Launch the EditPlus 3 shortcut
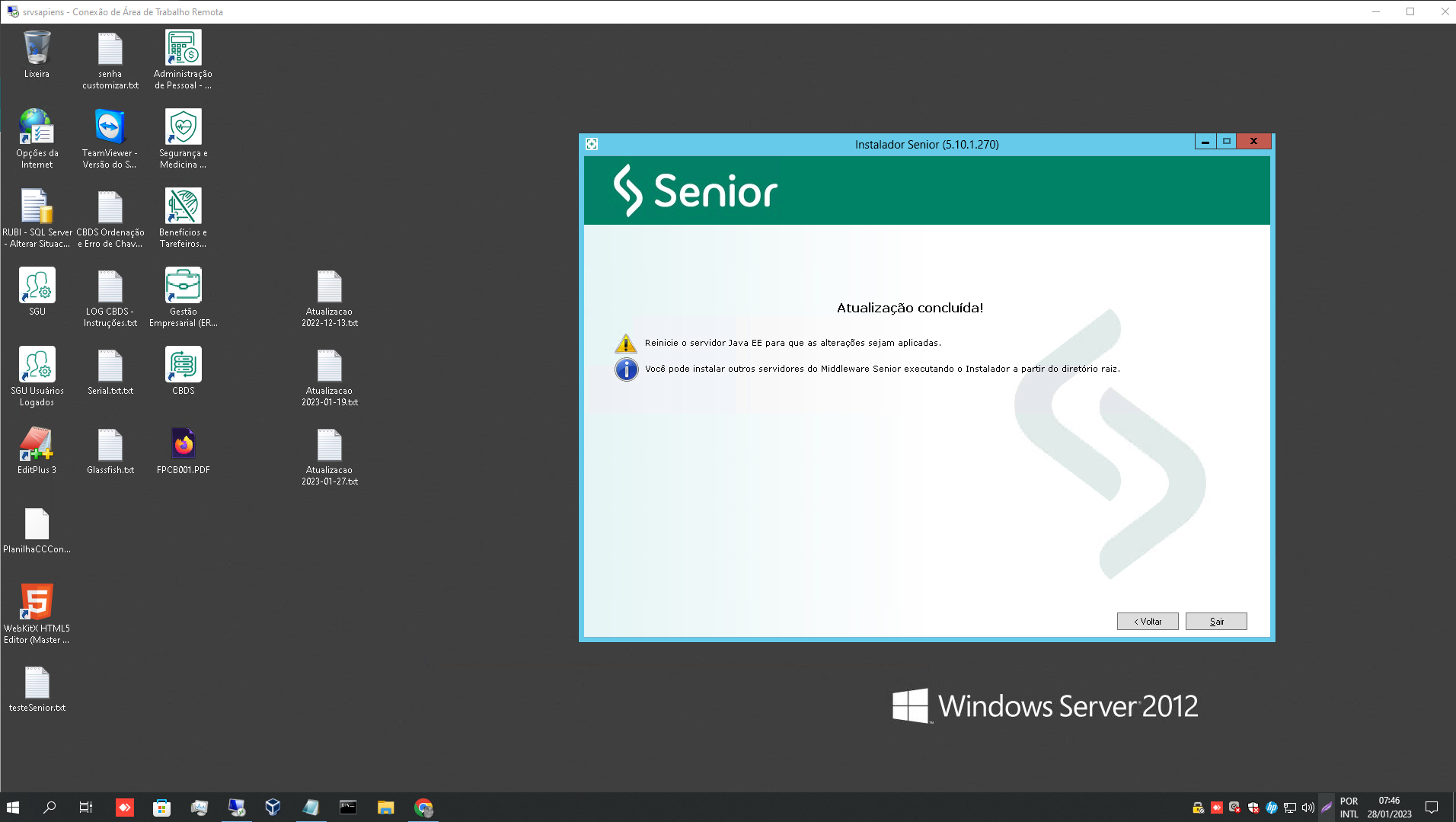The height and width of the screenshot is (822, 1456). click(37, 451)
